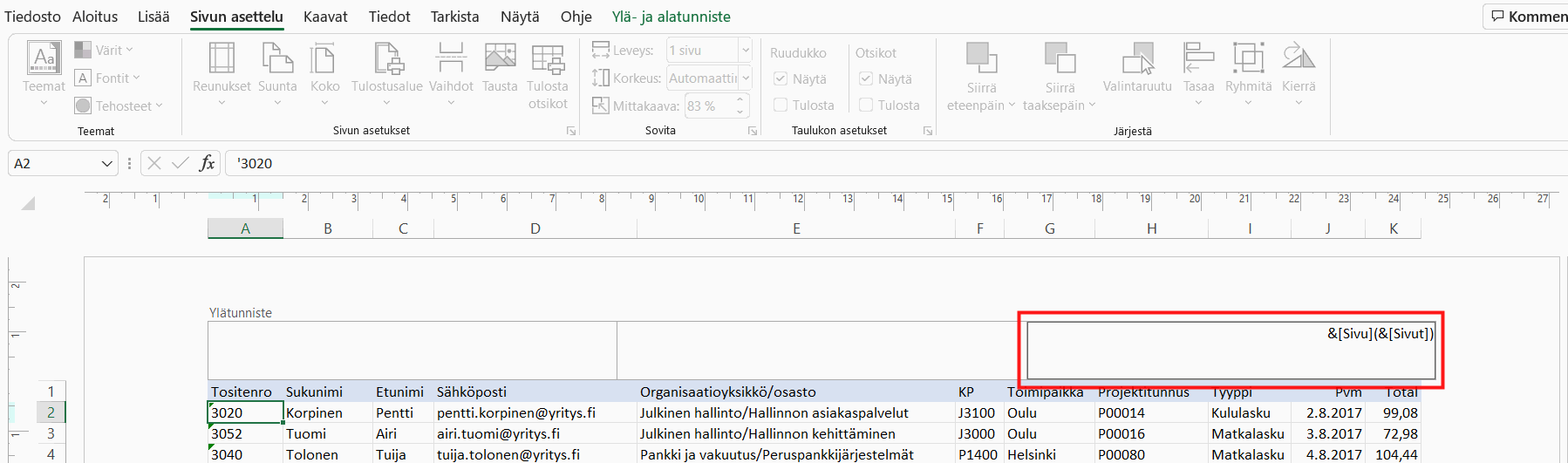
Task: Open Valintaruutu selection pane
Action: pos(1137,68)
